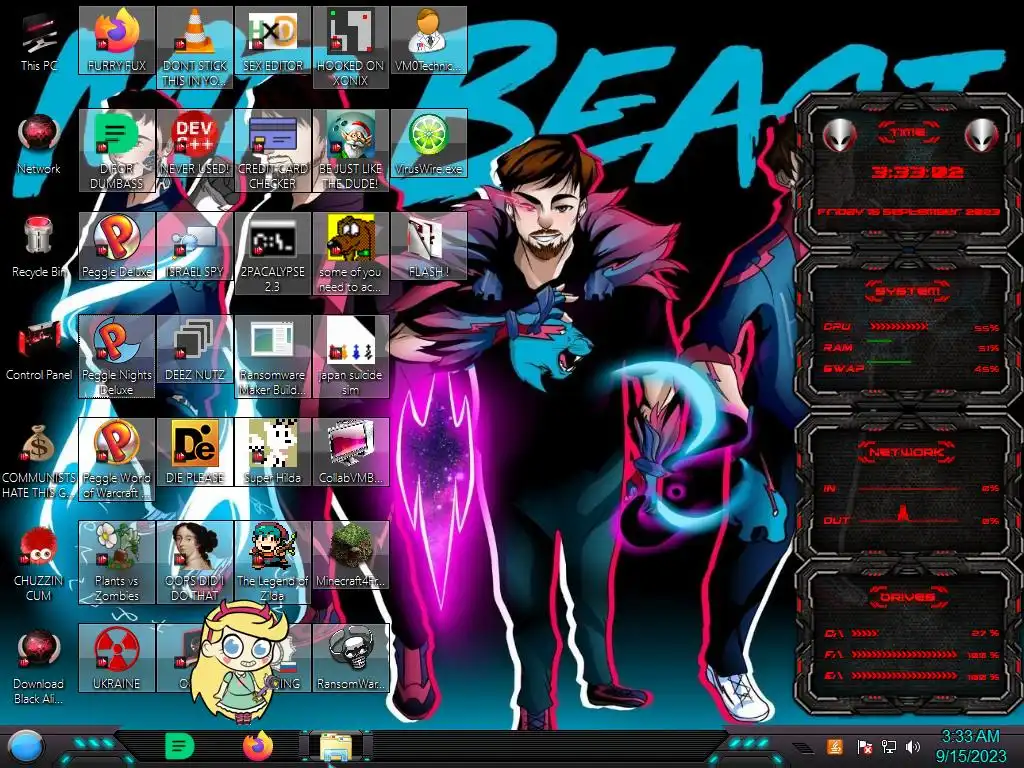Open the Action Center flag tray icon
Viewport: 1024px width, 768px height.
click(x=863, y=746)
